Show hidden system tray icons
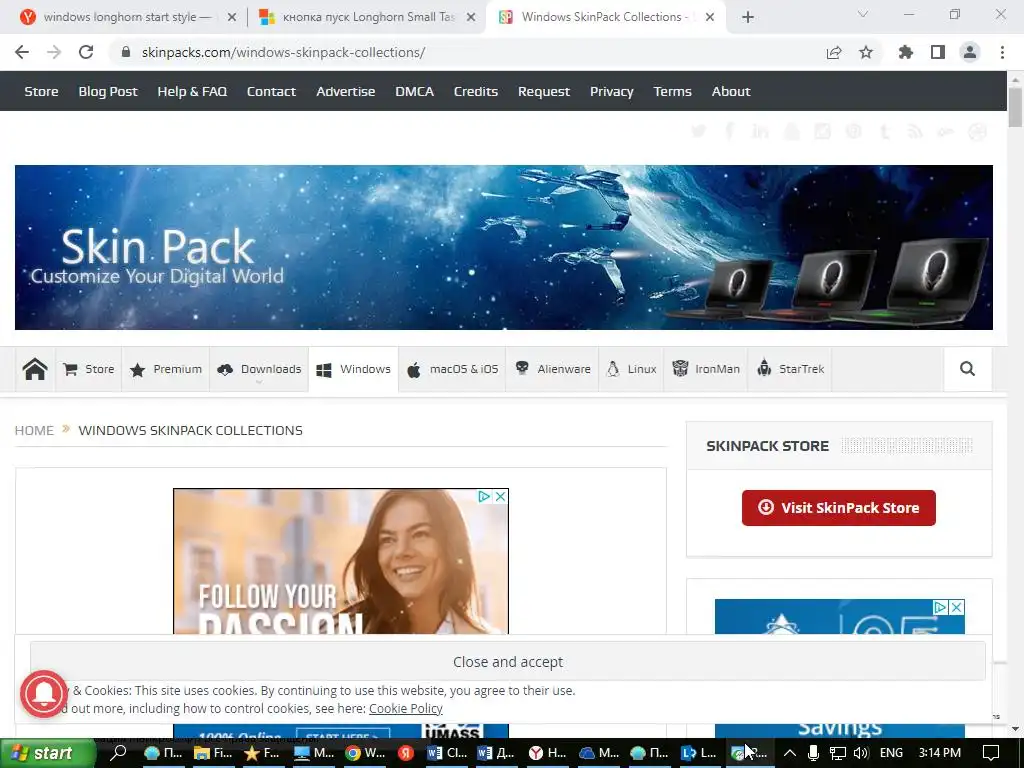 (790, 753)
